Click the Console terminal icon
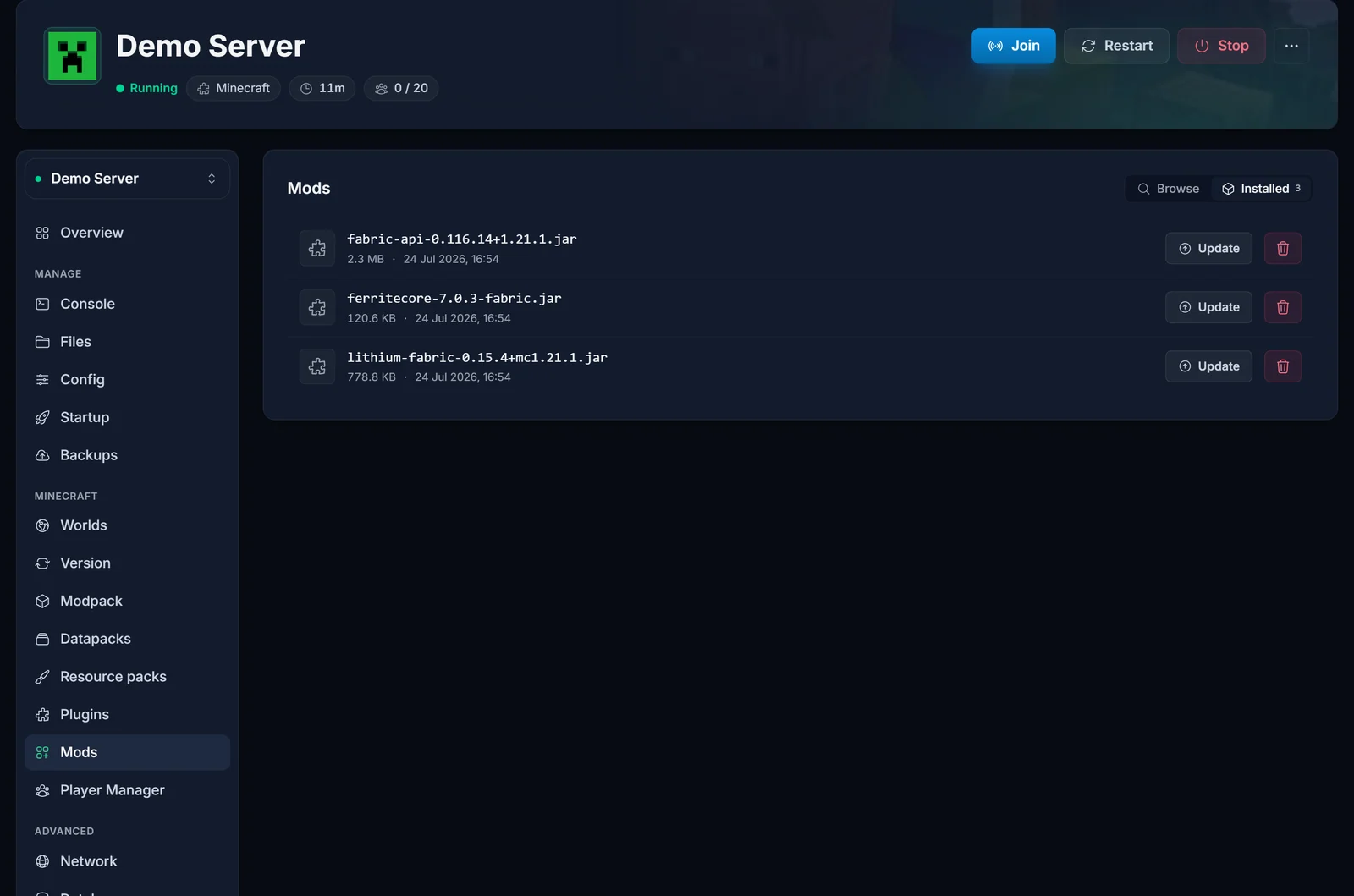This screenshot has height=896, width=1354. [x=42, y=304]
